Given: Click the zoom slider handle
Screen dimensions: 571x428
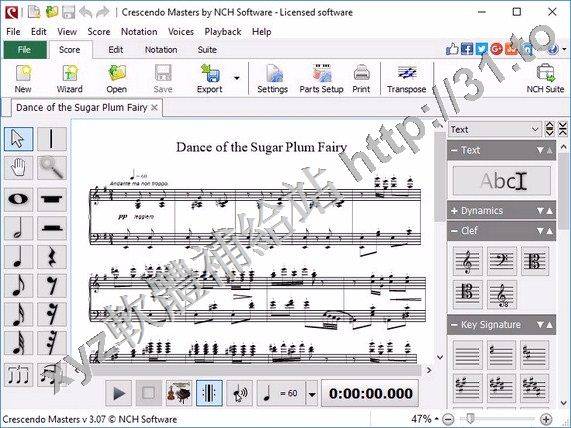Looking at the screenshot, I should click(471, 418).
